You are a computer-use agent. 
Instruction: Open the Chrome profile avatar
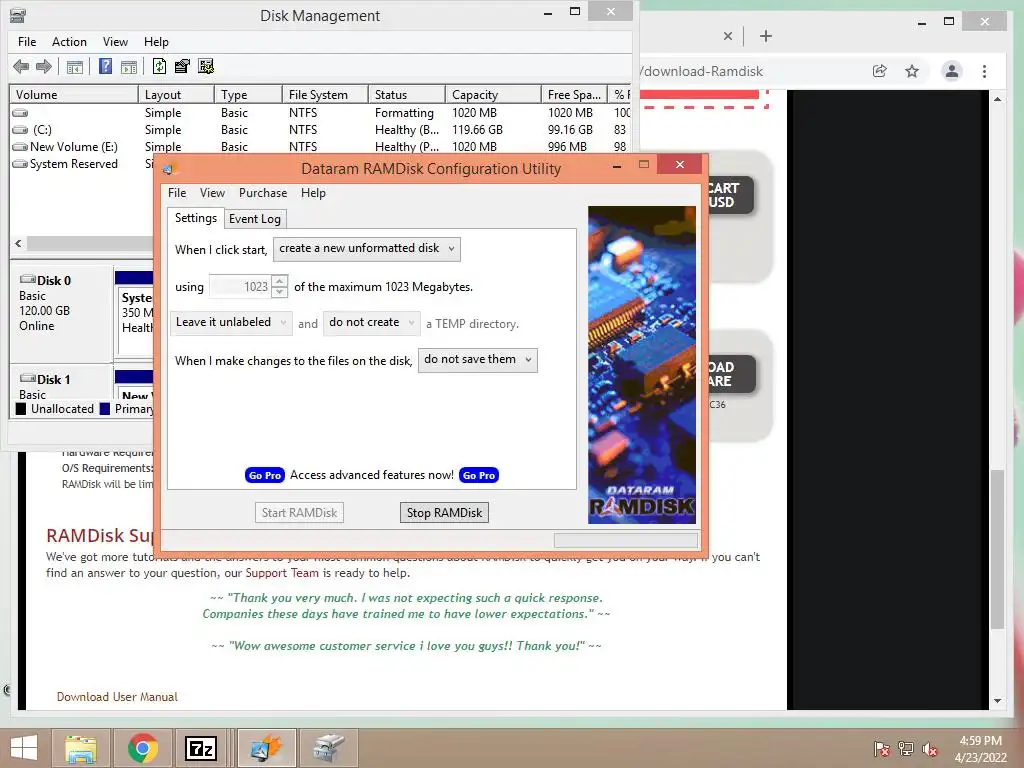(952, 71)
